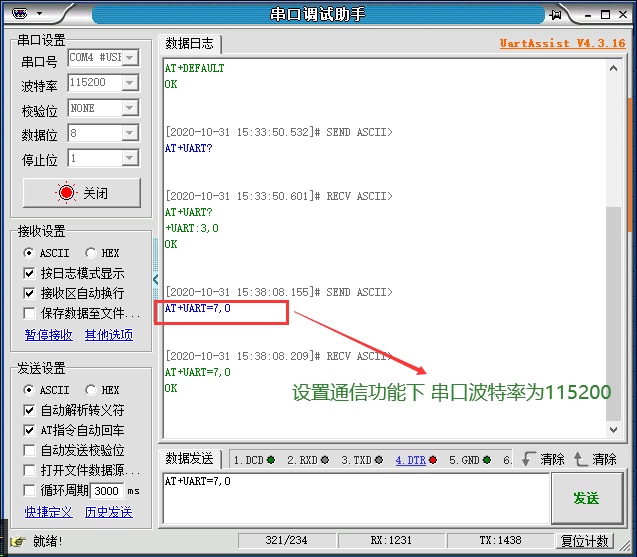Pin the window with the pushpin icon

coord(555,15)
